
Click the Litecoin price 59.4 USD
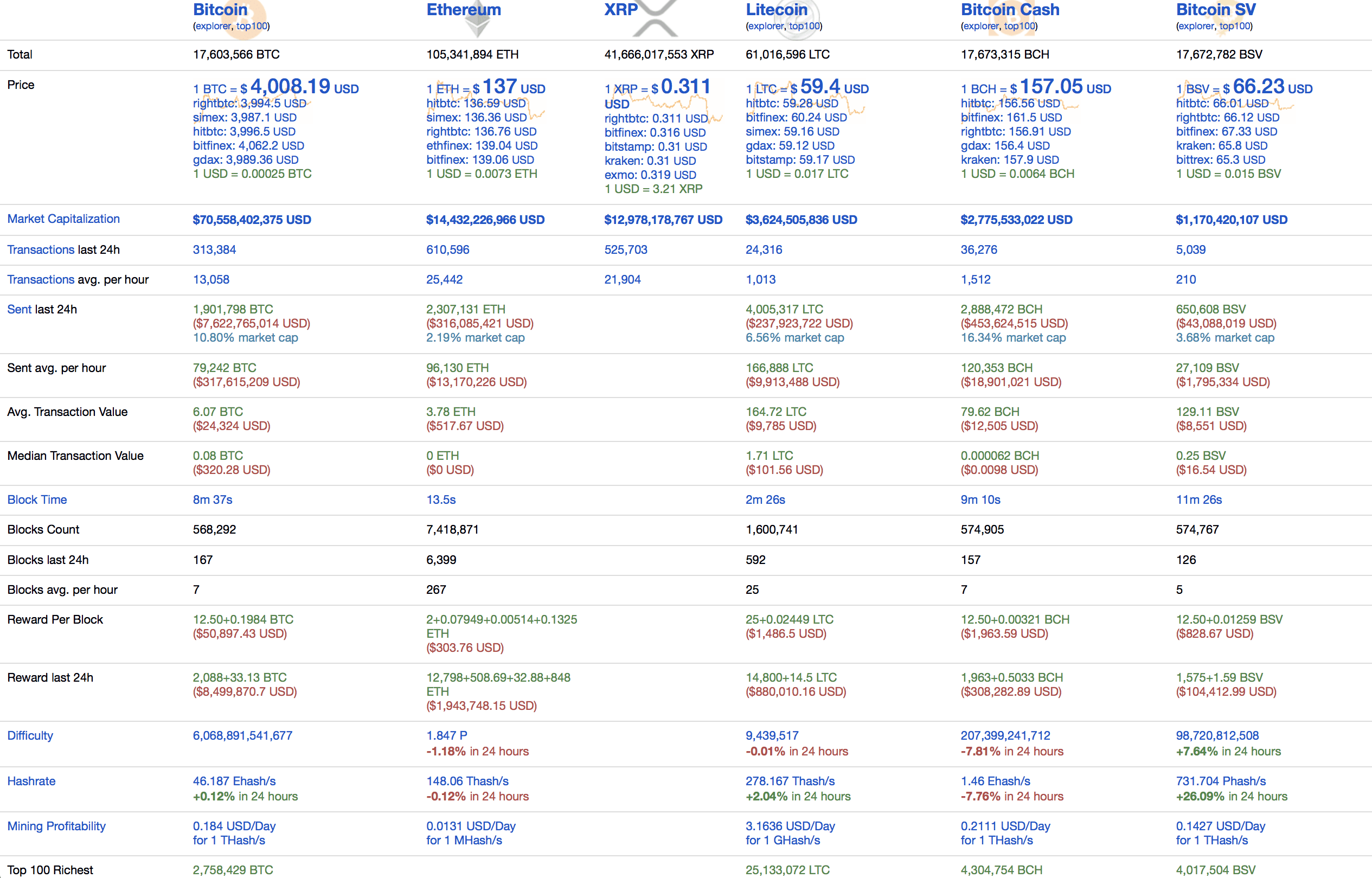coord(807,87)
